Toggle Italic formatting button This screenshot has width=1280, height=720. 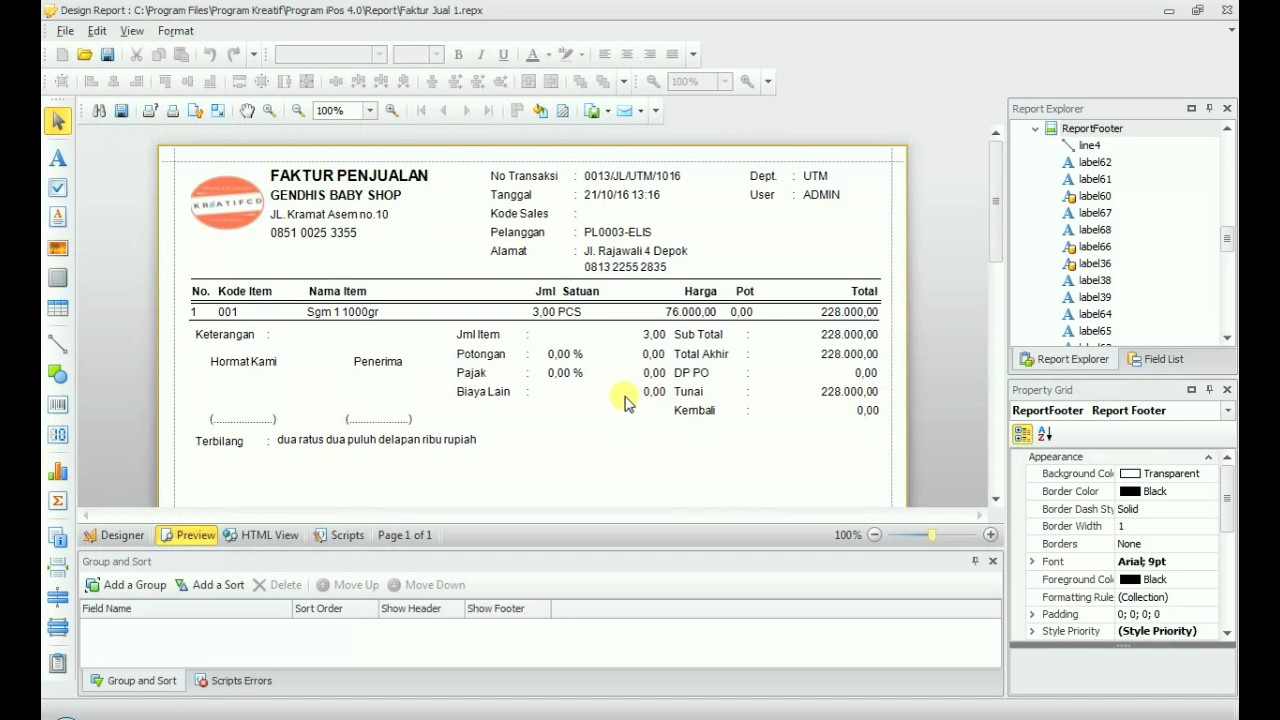point(480,55)
